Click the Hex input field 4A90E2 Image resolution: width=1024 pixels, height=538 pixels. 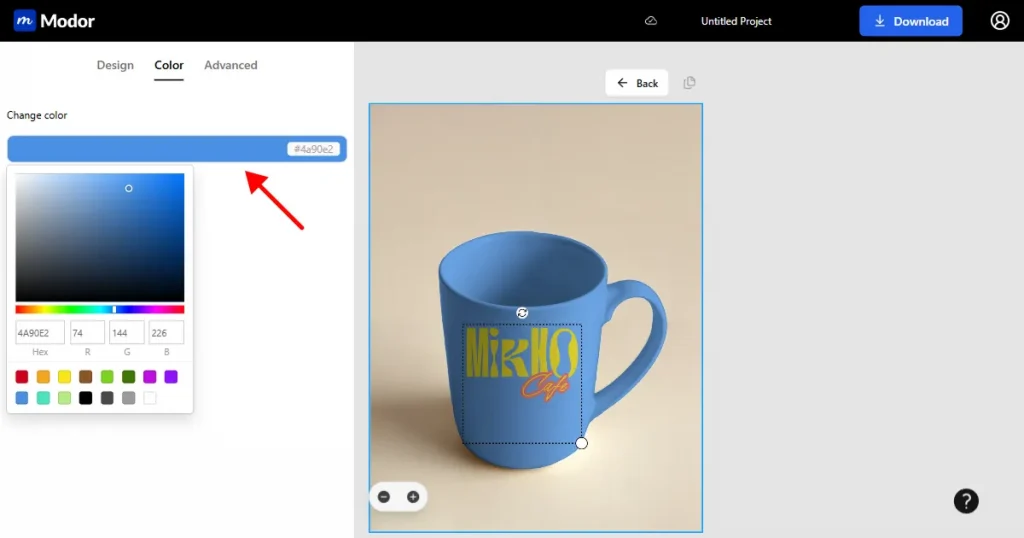point(40,332)
